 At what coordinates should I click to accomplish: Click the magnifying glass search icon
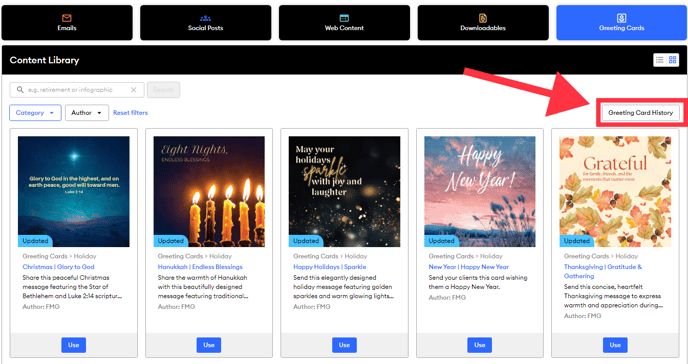[x=20, y=90]
